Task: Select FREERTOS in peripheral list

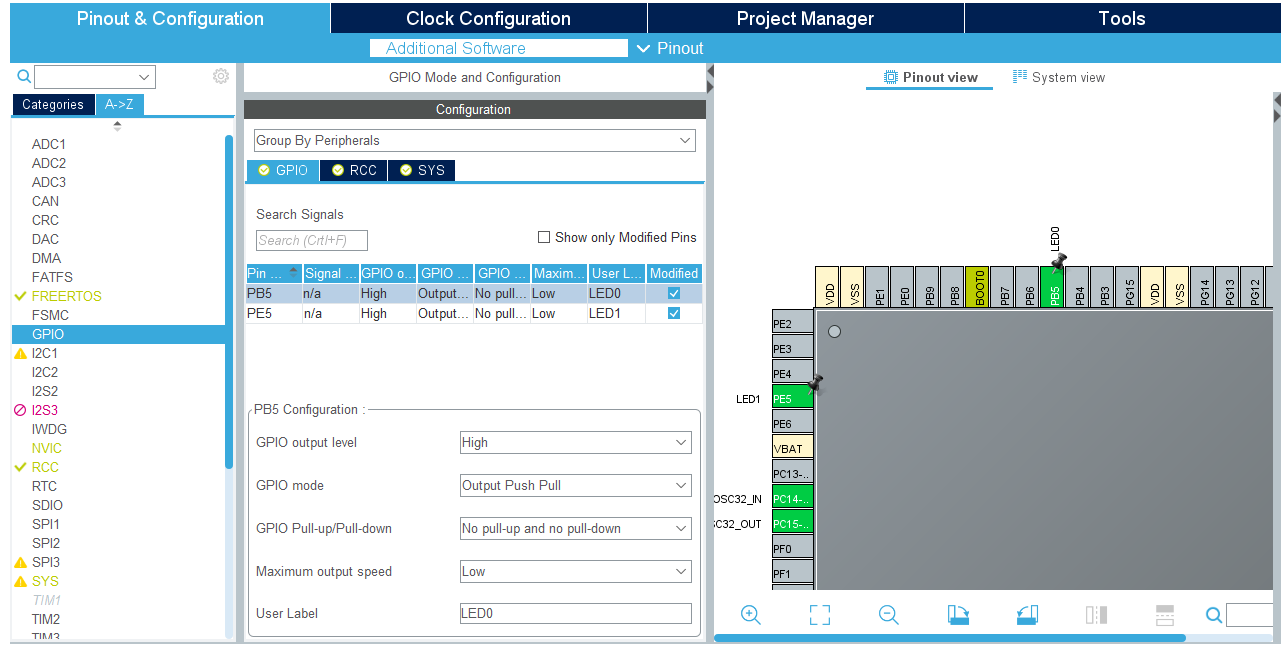Action: (x=66, y=296)
